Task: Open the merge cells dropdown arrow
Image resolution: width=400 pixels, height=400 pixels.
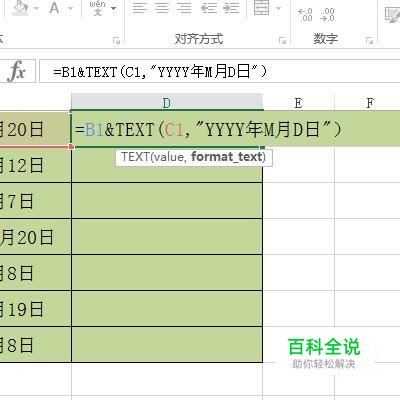Action: 279,8
